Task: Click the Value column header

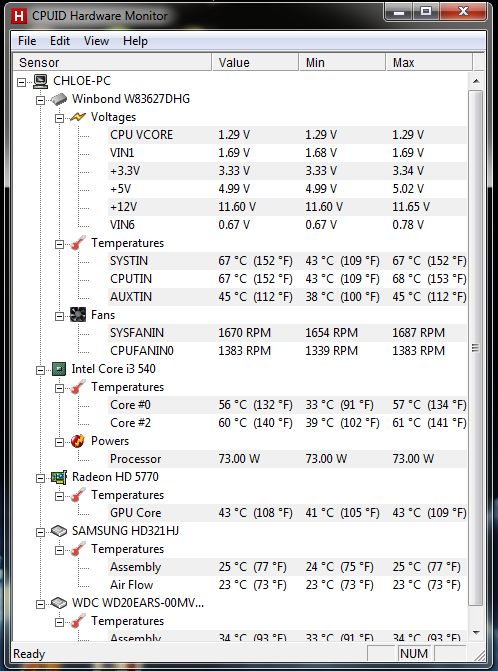Action: (255, 62)
